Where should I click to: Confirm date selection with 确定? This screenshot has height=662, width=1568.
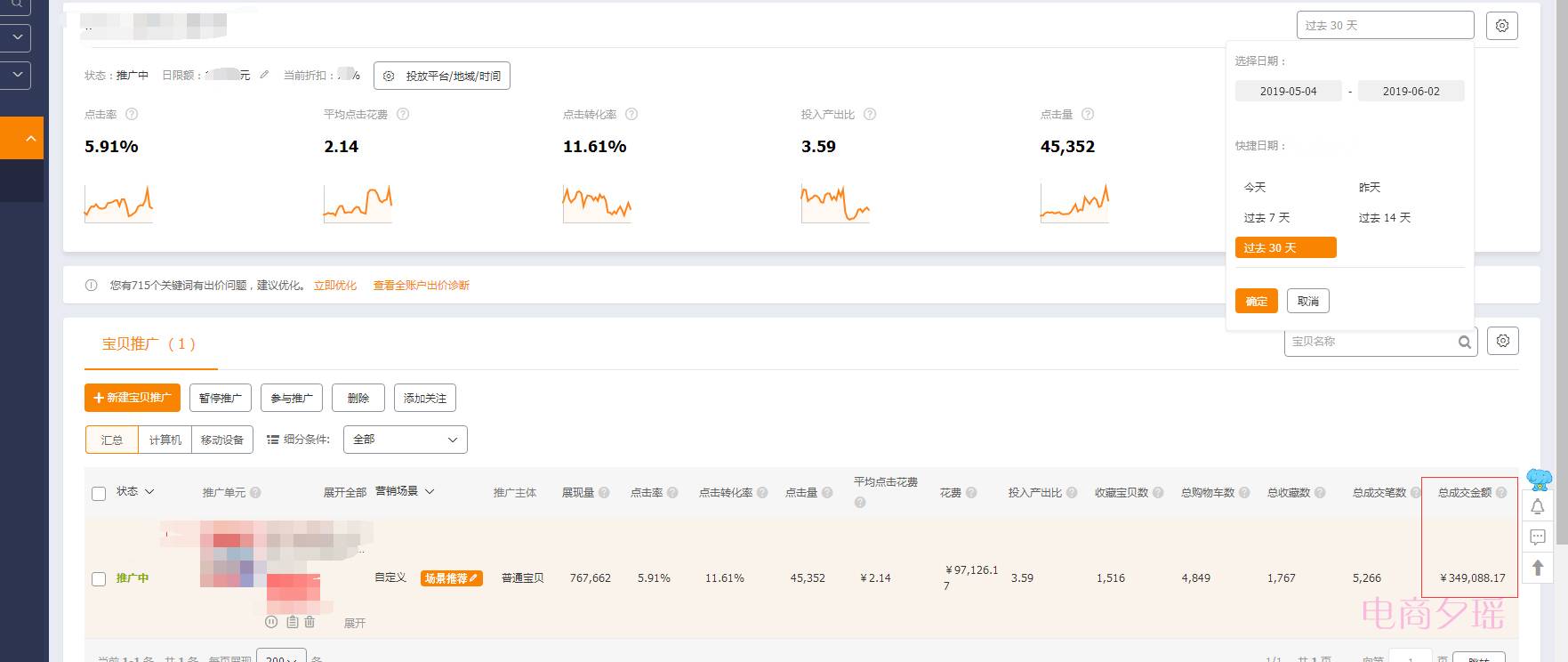click(x=1257, y=301)
